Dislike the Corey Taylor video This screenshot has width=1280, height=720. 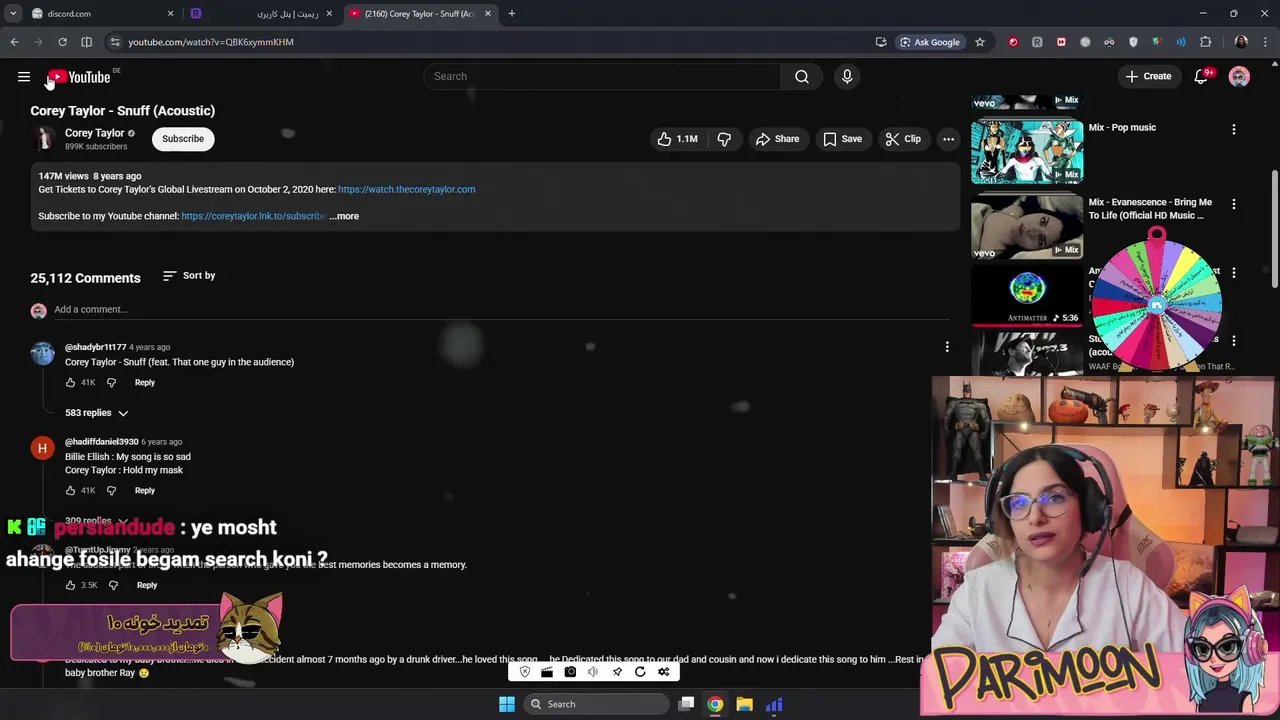(724, 139)
